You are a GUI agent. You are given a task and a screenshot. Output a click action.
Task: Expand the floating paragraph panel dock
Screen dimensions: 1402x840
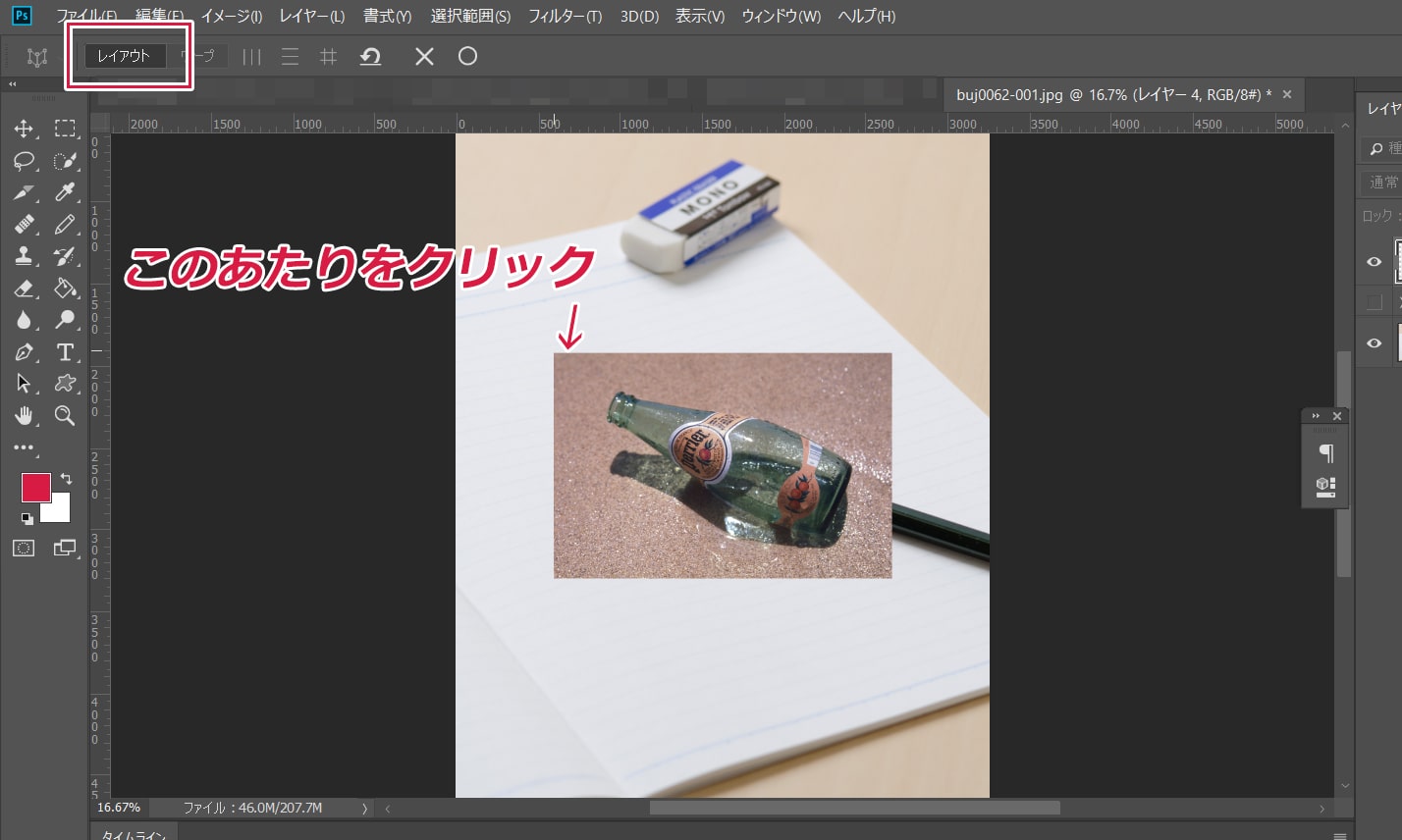coord(1316,416)
